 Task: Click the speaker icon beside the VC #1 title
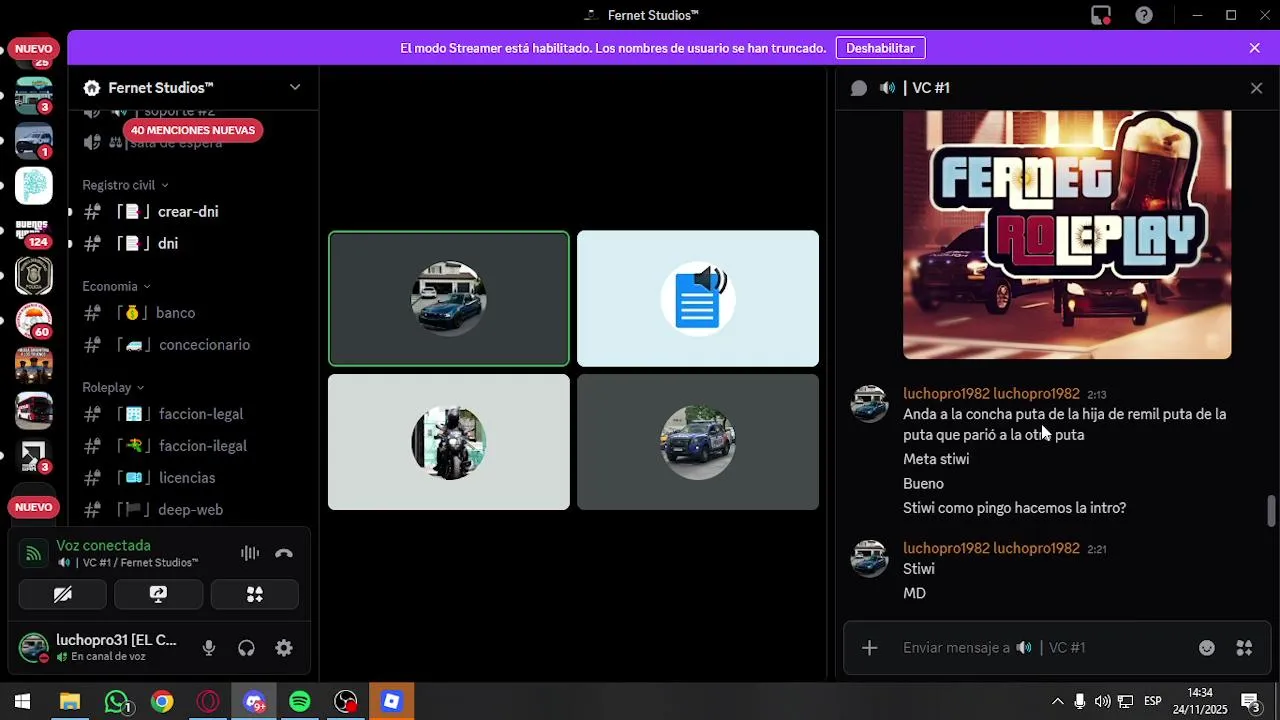click(887, 88)
